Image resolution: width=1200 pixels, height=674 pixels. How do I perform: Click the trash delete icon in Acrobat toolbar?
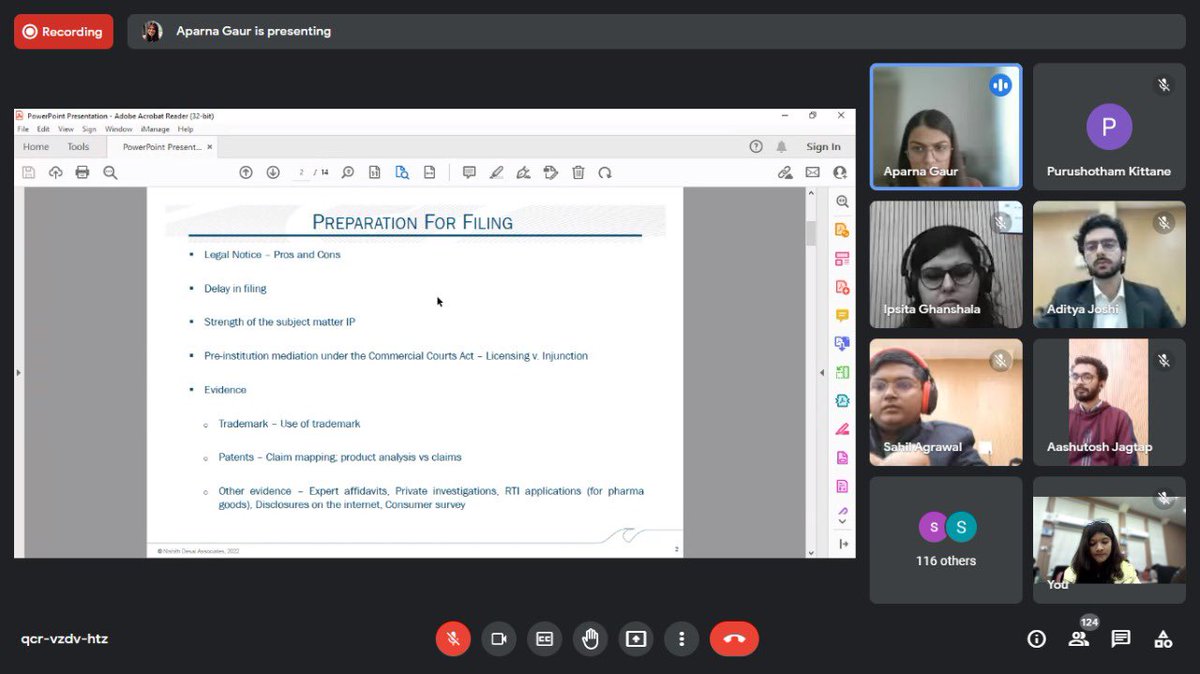point(578,172)
